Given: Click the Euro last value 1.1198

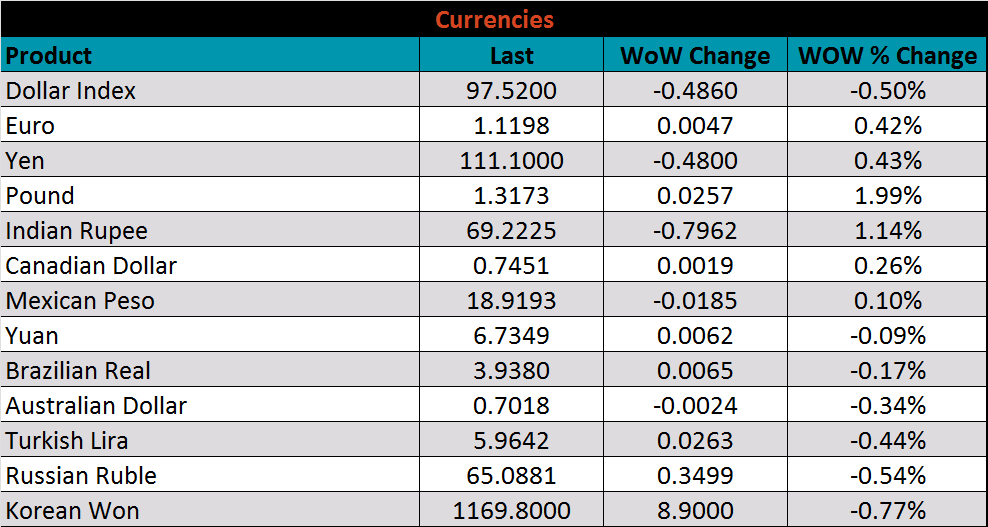Looking at the screenshot, I should pyautogui.click(x=511, y=126).
